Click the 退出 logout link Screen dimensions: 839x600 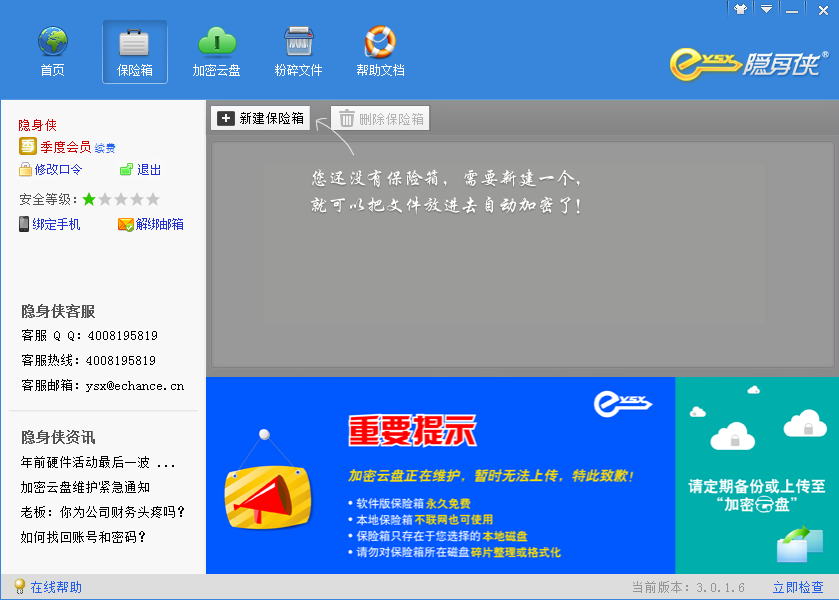click(149, 170)
